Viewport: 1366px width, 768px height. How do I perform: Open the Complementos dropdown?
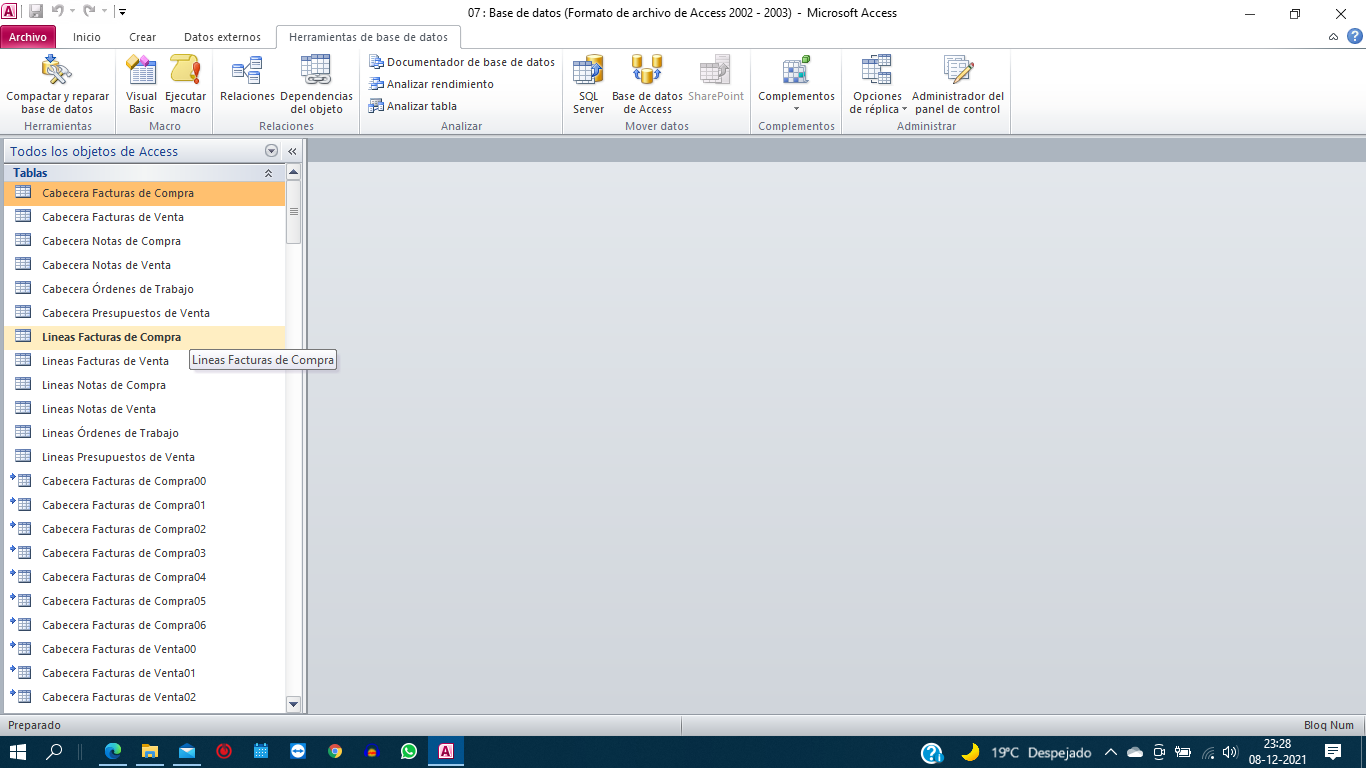[x=796, y=85]
